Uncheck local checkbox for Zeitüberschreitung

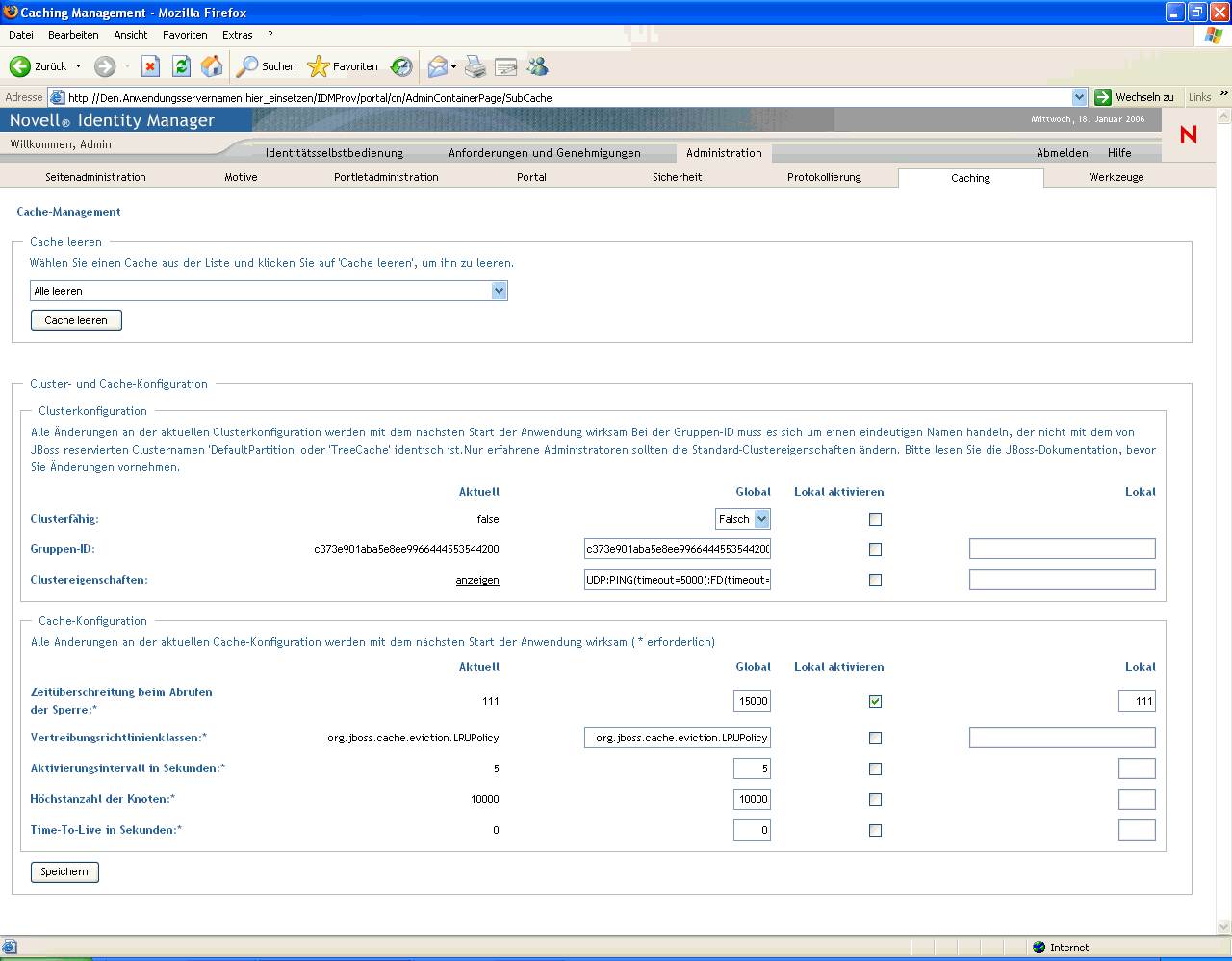pos(875,702)
